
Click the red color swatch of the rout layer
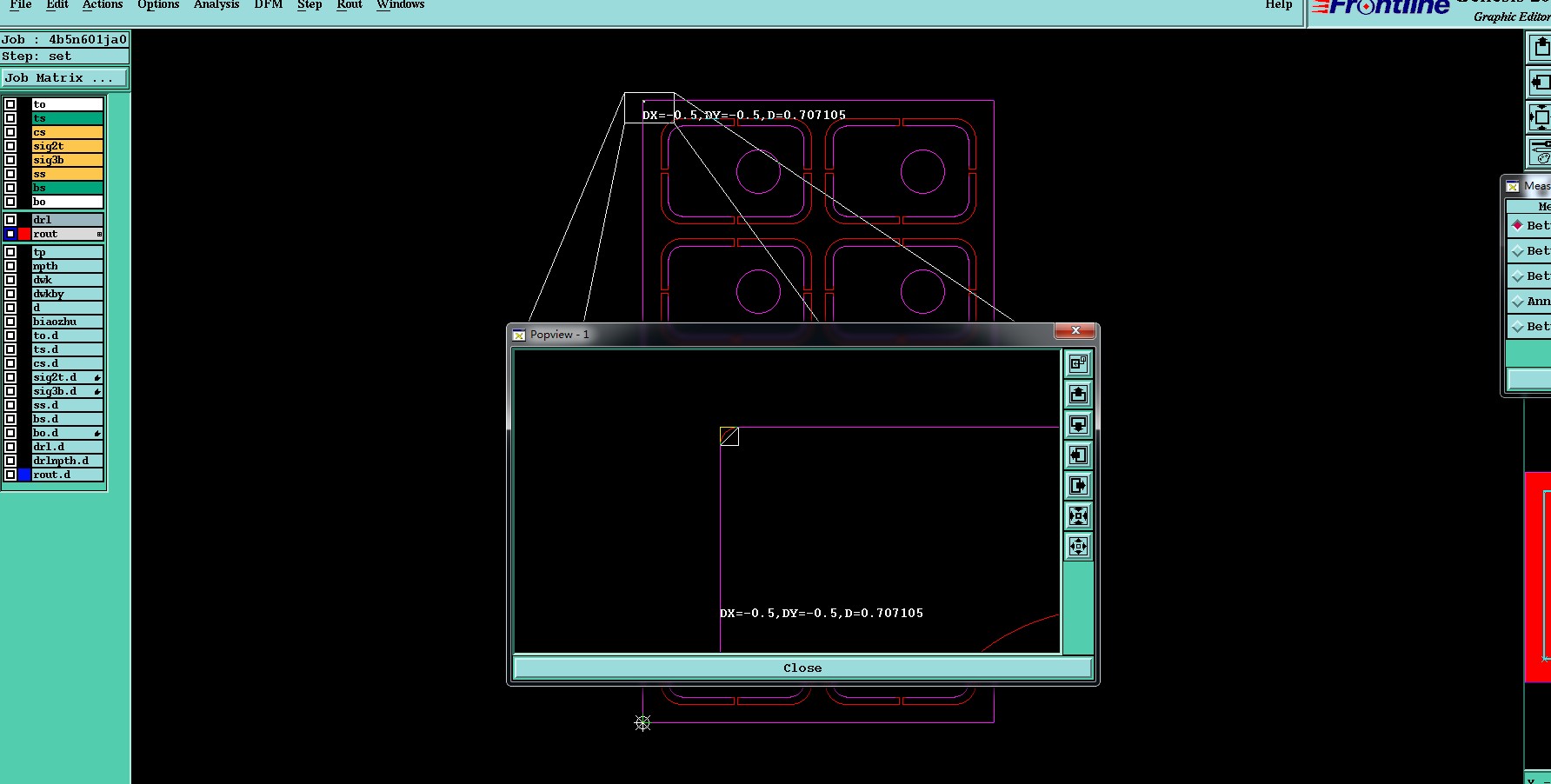tap(24, 234)
